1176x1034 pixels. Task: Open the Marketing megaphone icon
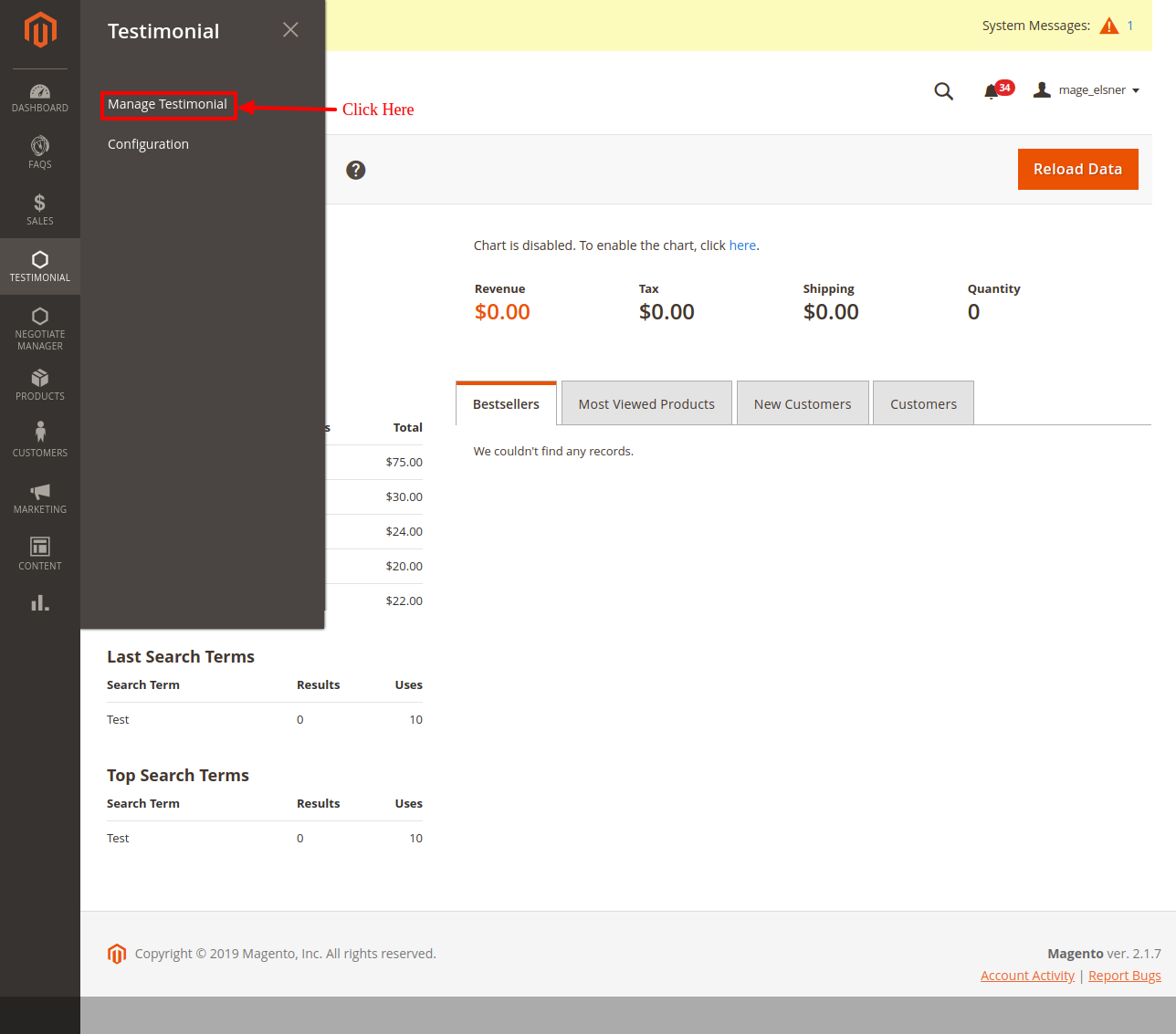[x=40, y=497]
